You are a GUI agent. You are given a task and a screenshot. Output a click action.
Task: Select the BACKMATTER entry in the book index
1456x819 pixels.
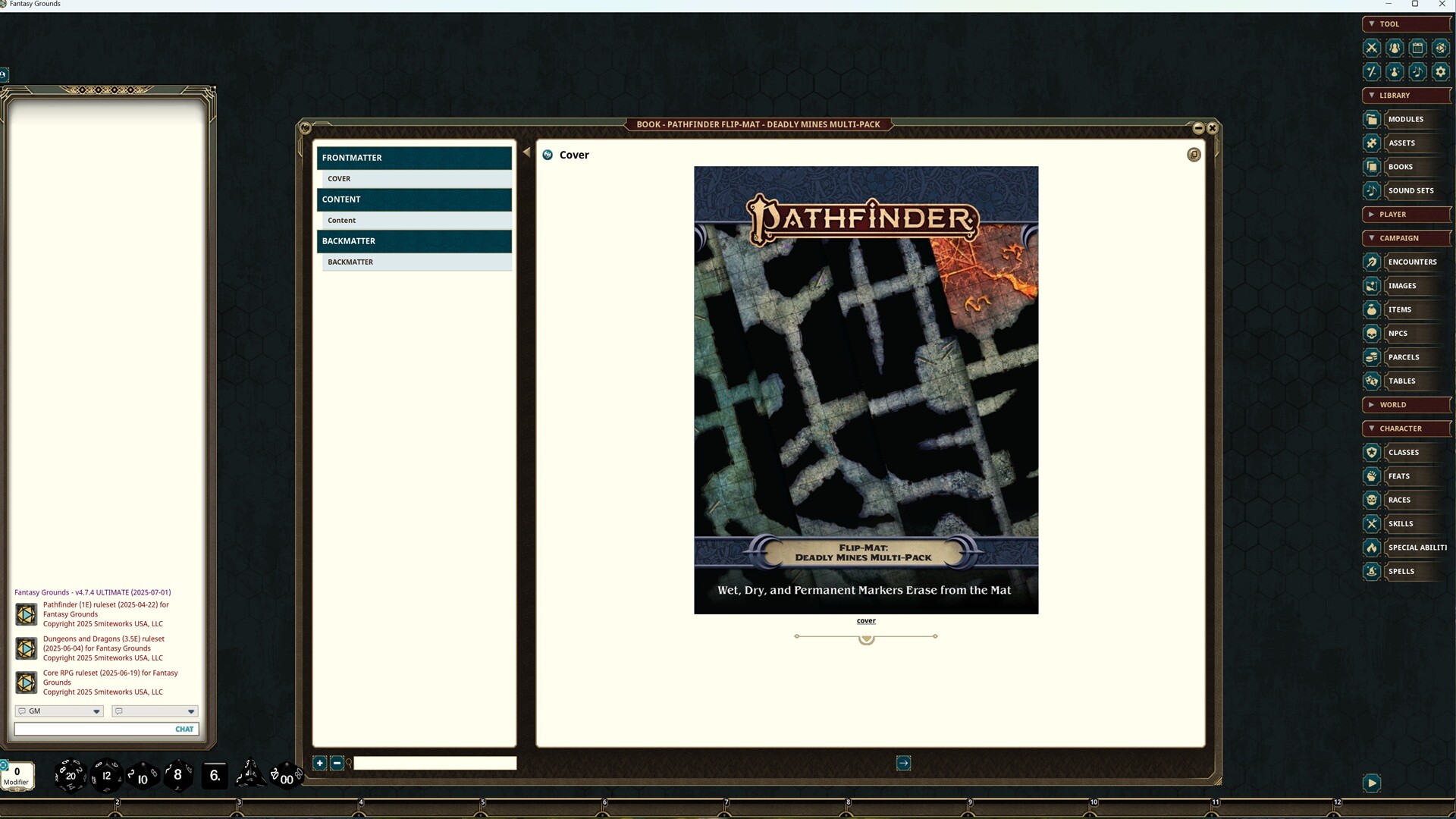pyautogui.click(x=350, y=262)
